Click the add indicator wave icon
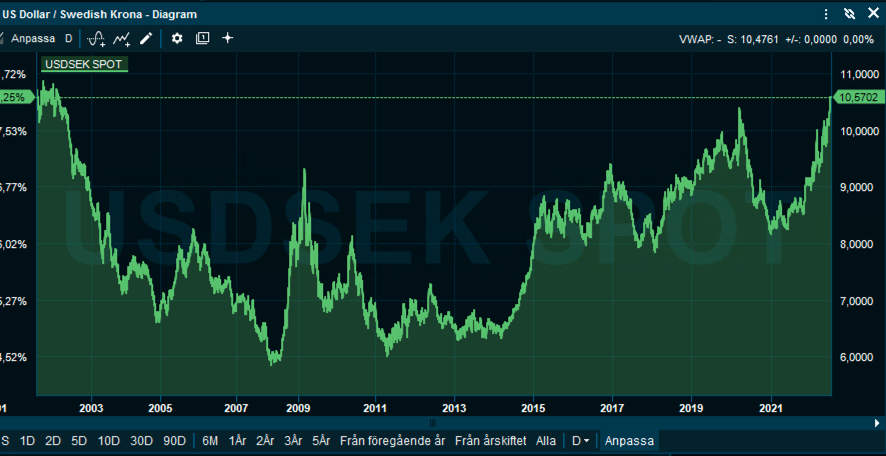The width and height of the screenshot is (886, 456). (97, 38)
